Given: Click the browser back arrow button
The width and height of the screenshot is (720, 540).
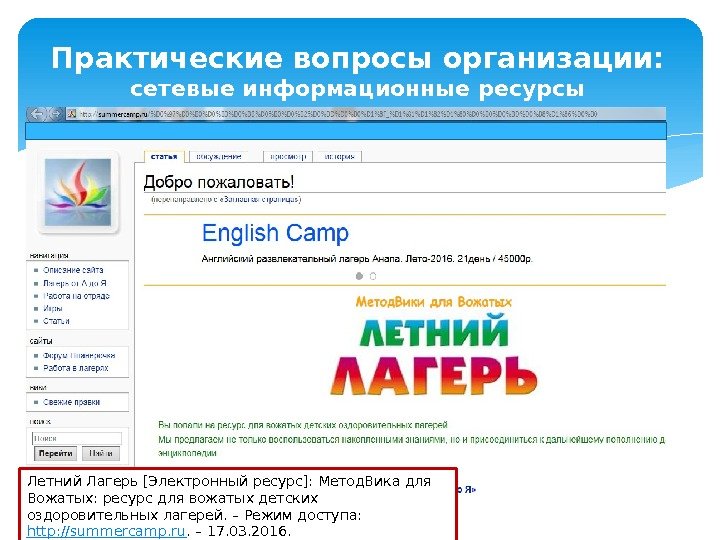Looking at the screenshot, I should [38, 114].
